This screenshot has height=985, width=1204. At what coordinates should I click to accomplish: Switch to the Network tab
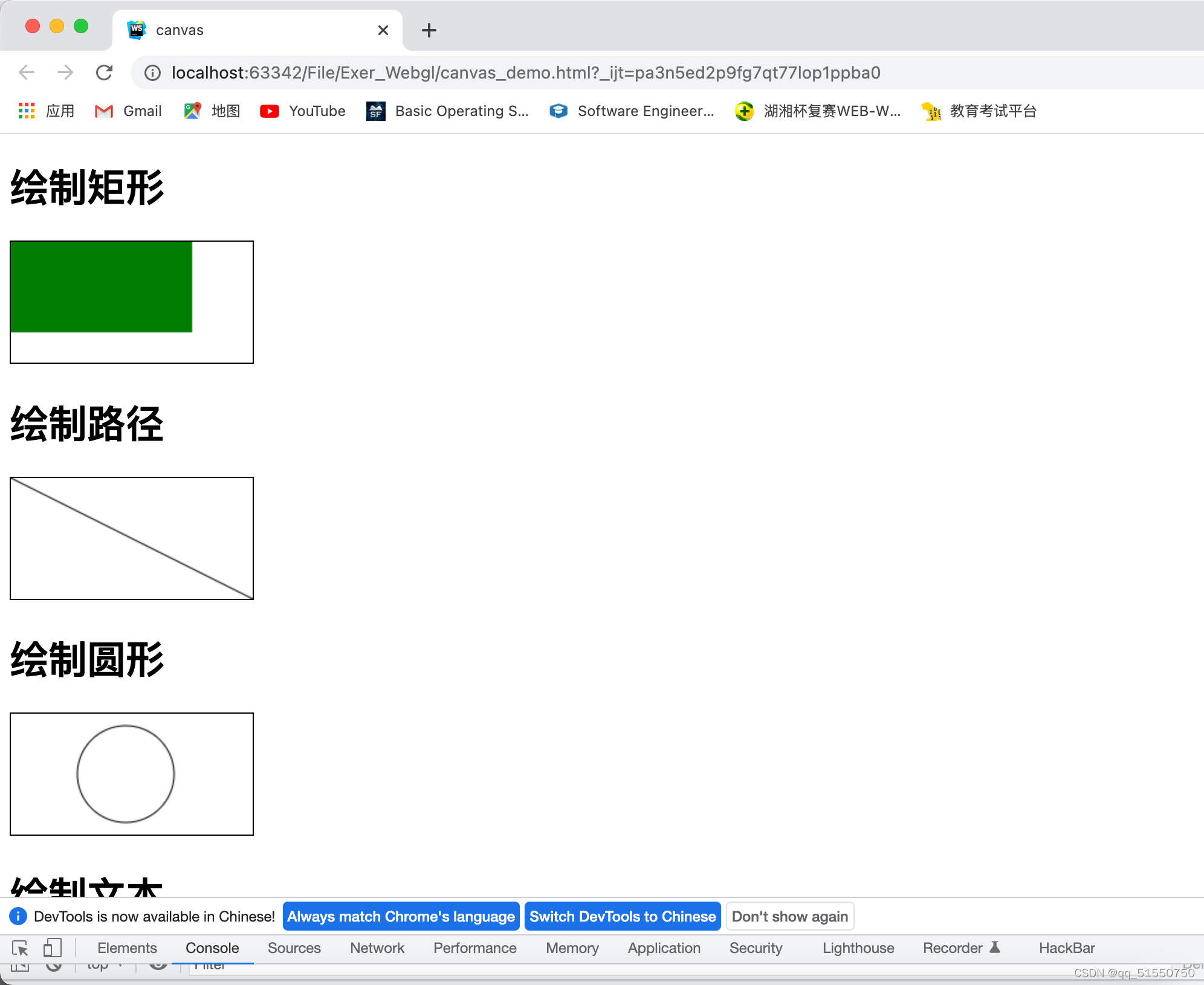[377, 948]
